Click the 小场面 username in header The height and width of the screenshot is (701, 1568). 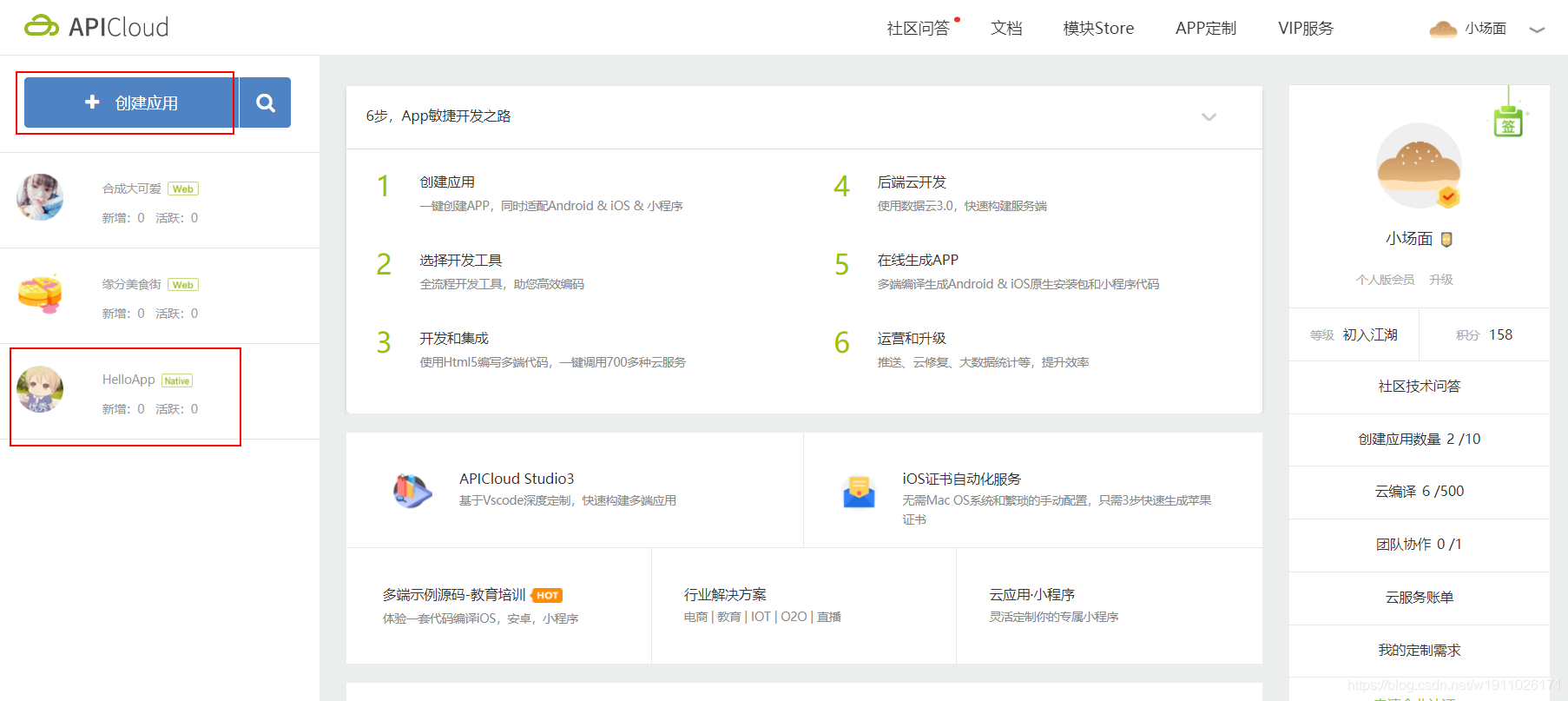(x=1486, y=28)
